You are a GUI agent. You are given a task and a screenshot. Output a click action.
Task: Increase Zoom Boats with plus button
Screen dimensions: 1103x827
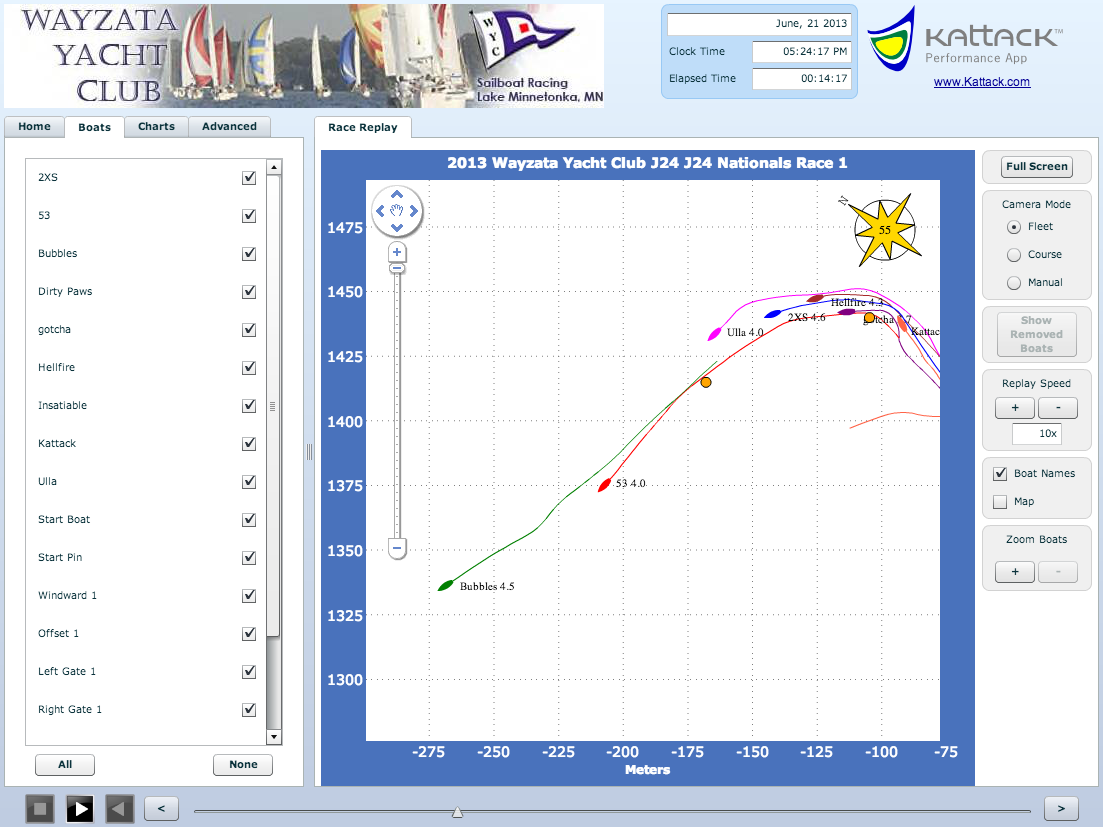(x=1014, y=572)
